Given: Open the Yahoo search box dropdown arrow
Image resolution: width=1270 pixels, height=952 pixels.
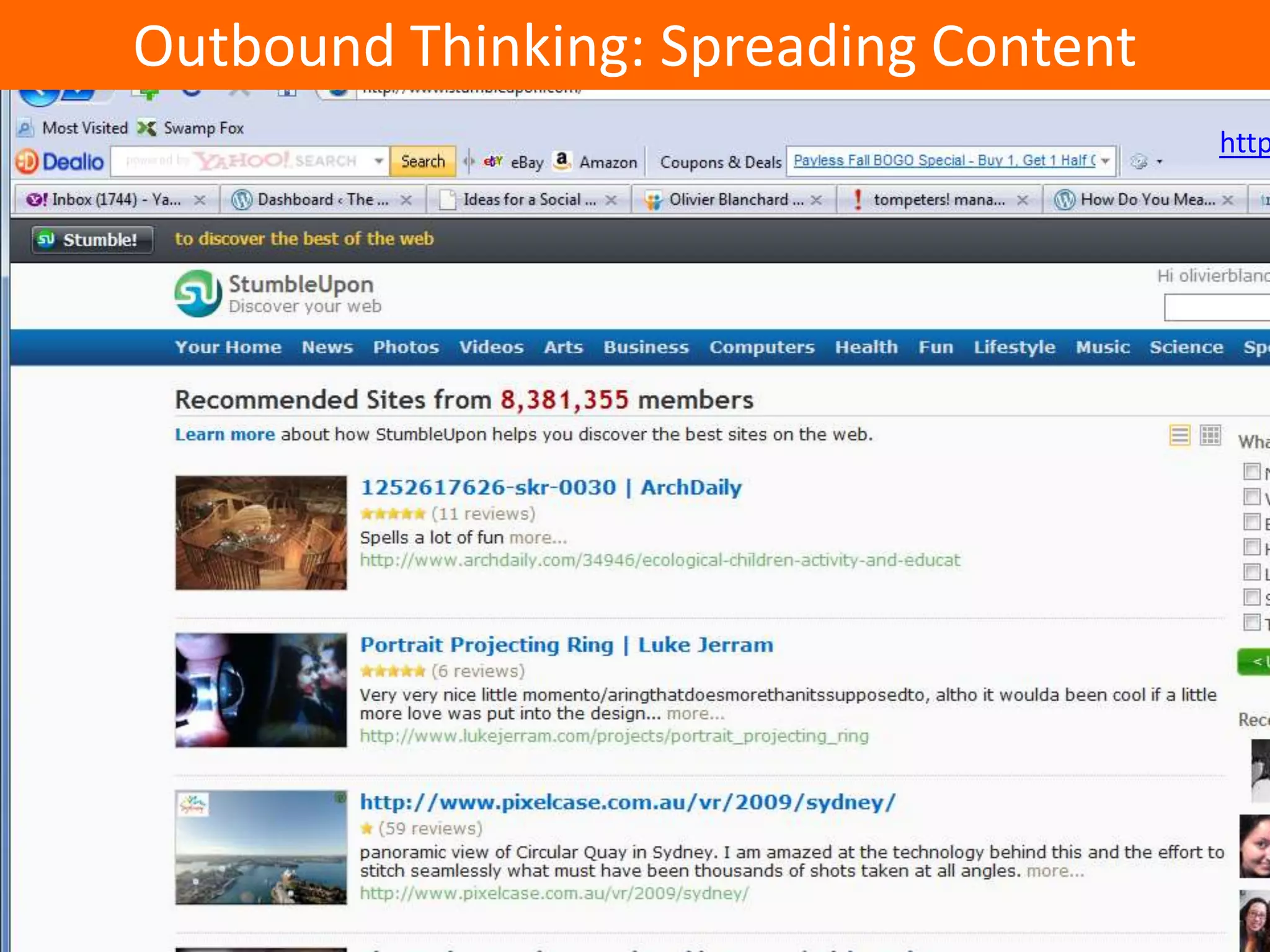Looking at the screenshot, I should tap(378, 161).
